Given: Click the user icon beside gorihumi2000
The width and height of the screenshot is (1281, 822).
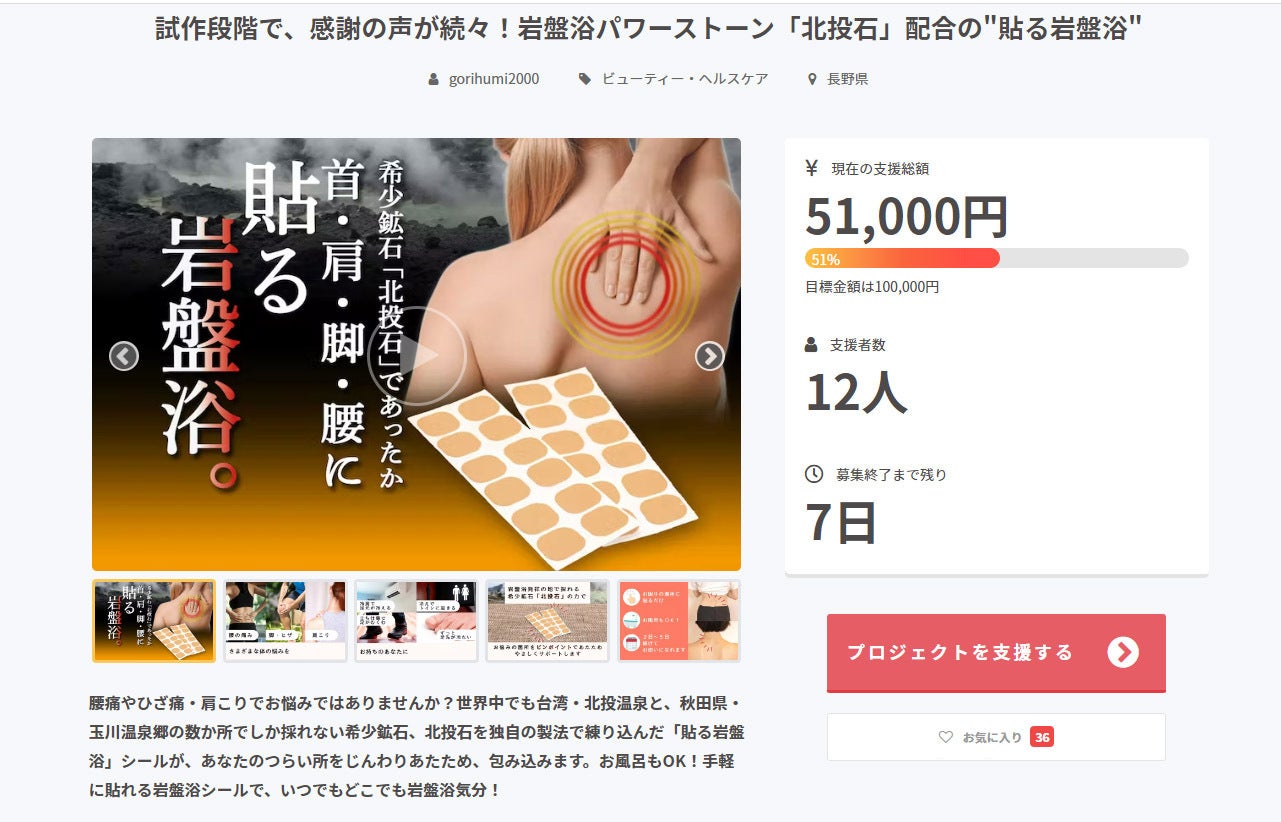Looking at the screenshot, I should (433, 79).
